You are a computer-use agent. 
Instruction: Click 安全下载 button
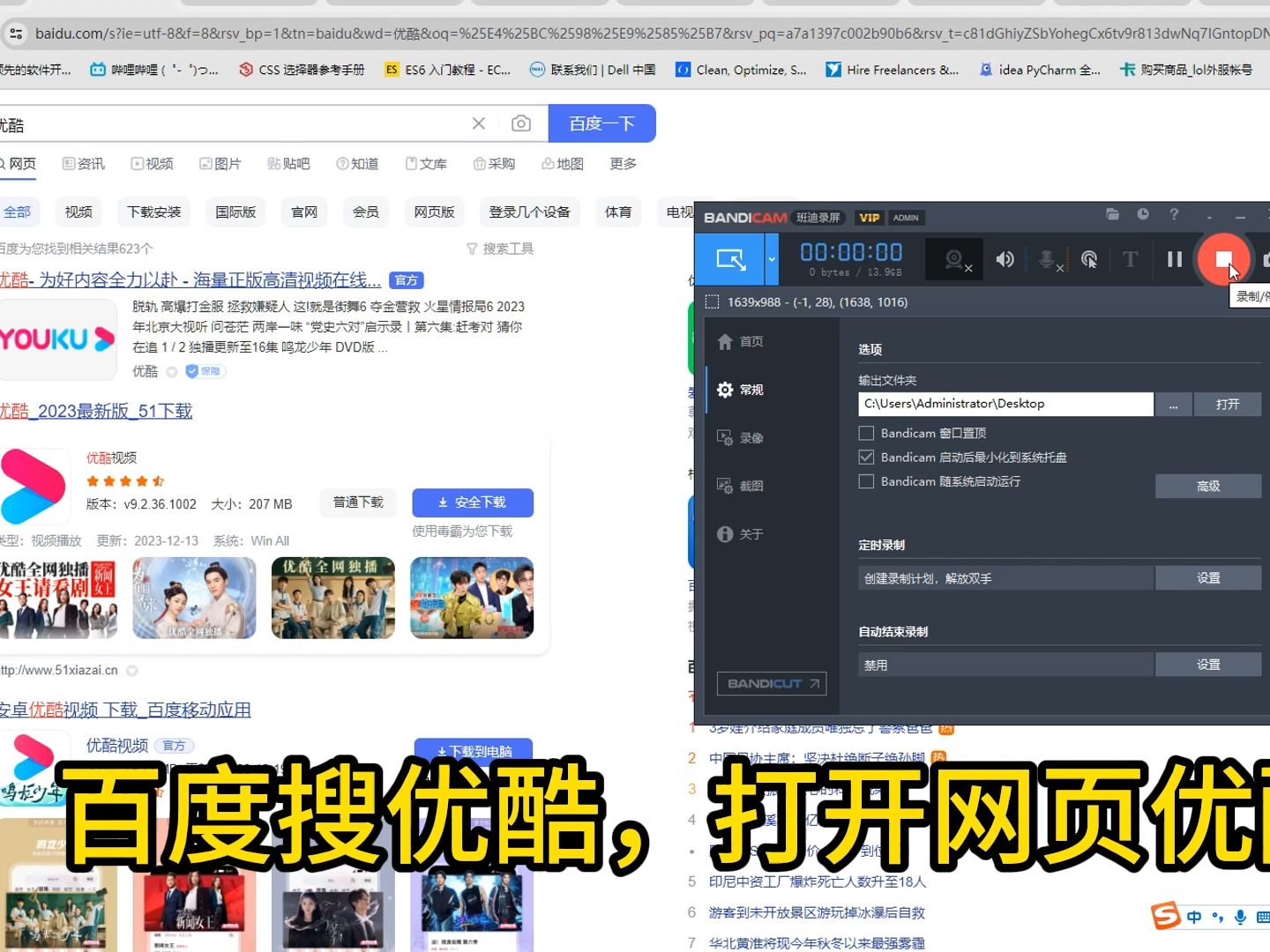pos(473,502)
